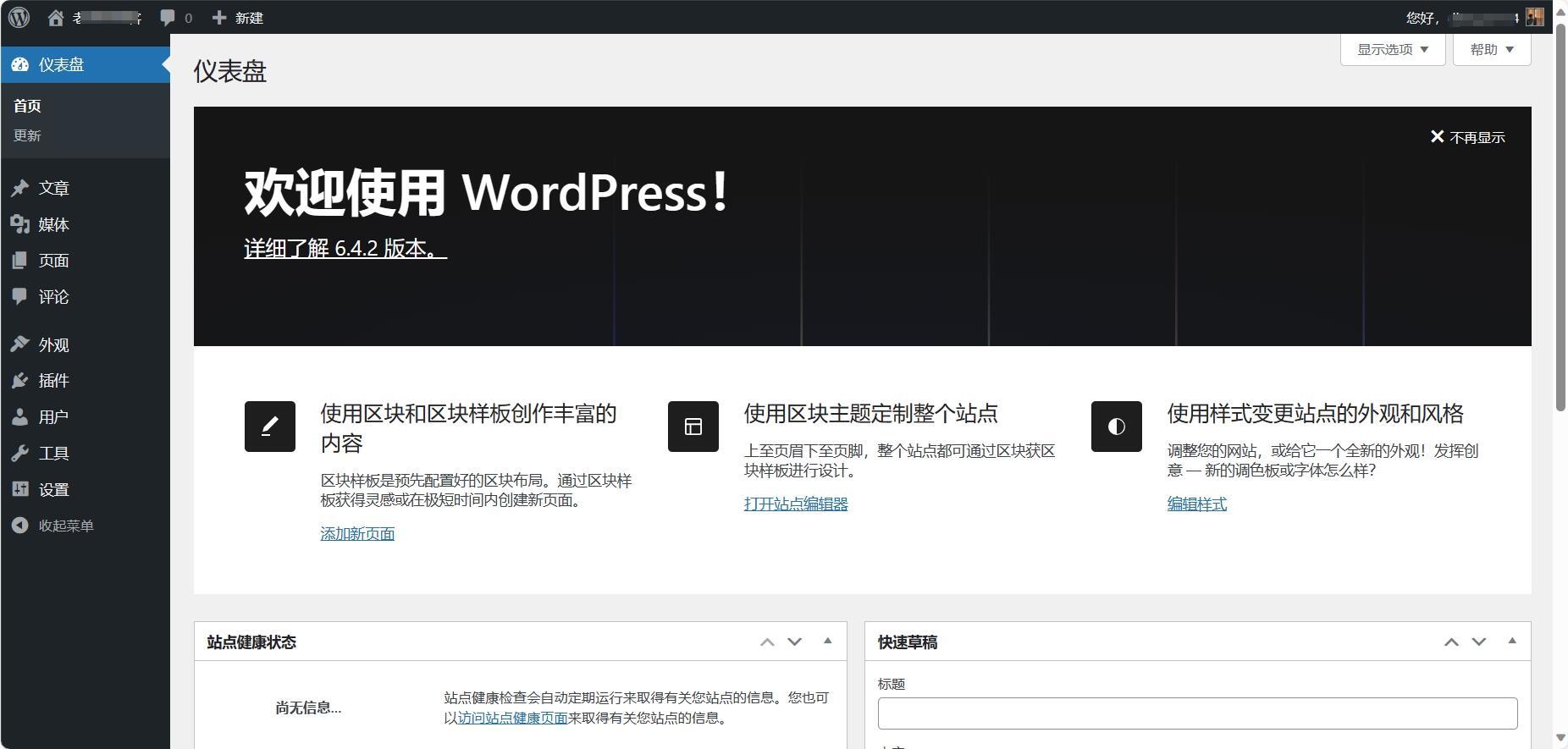Toggle collapse of 快速草稿 panel
Image resolution: width=1568 pixels, height=749 pixels.
pos(1512,642)
